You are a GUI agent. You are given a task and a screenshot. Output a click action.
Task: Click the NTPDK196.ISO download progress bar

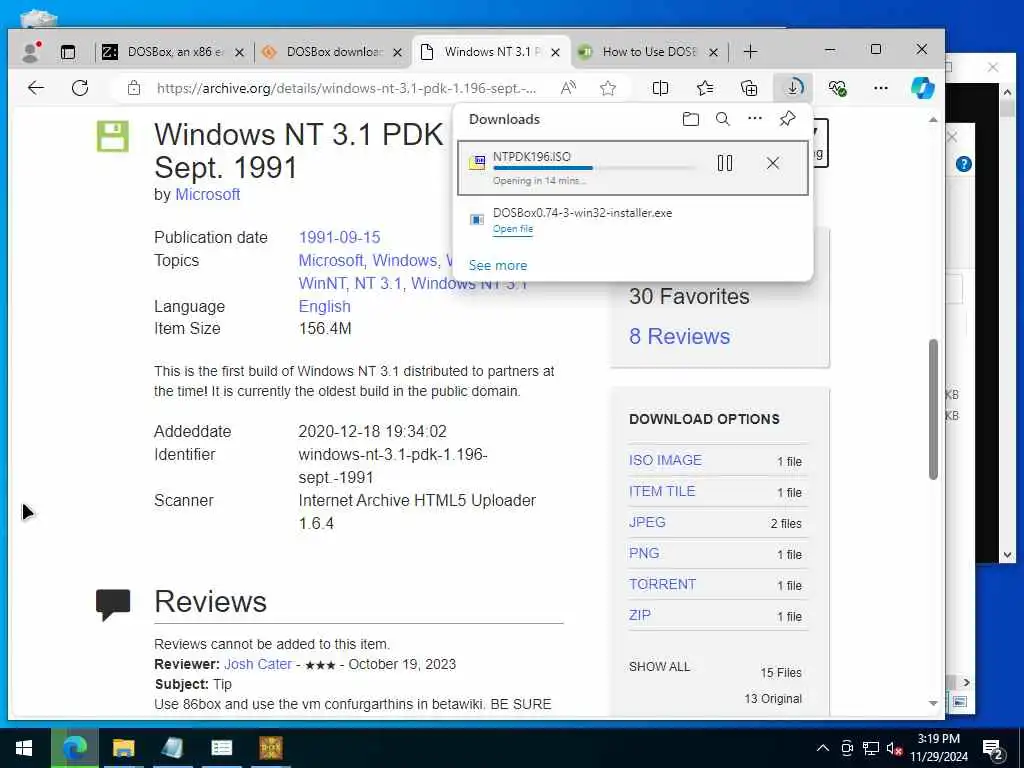[594, 168]
